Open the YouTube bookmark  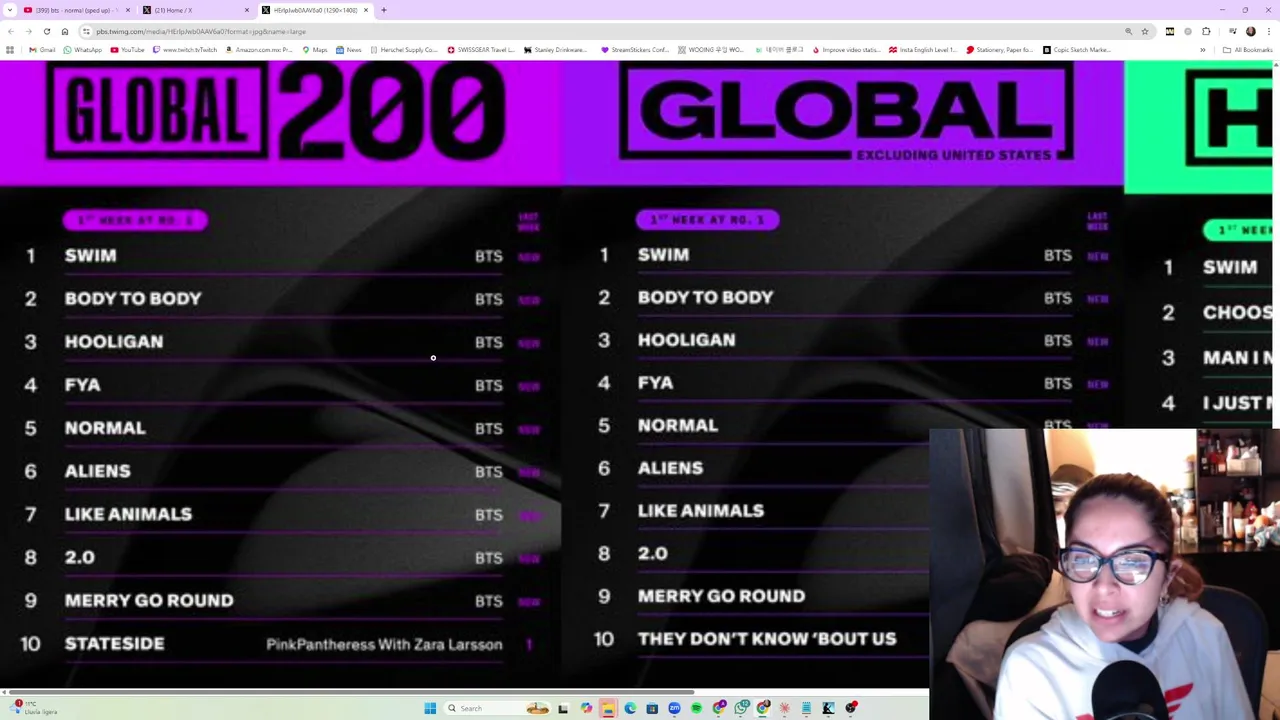click(x=127, y=50)
